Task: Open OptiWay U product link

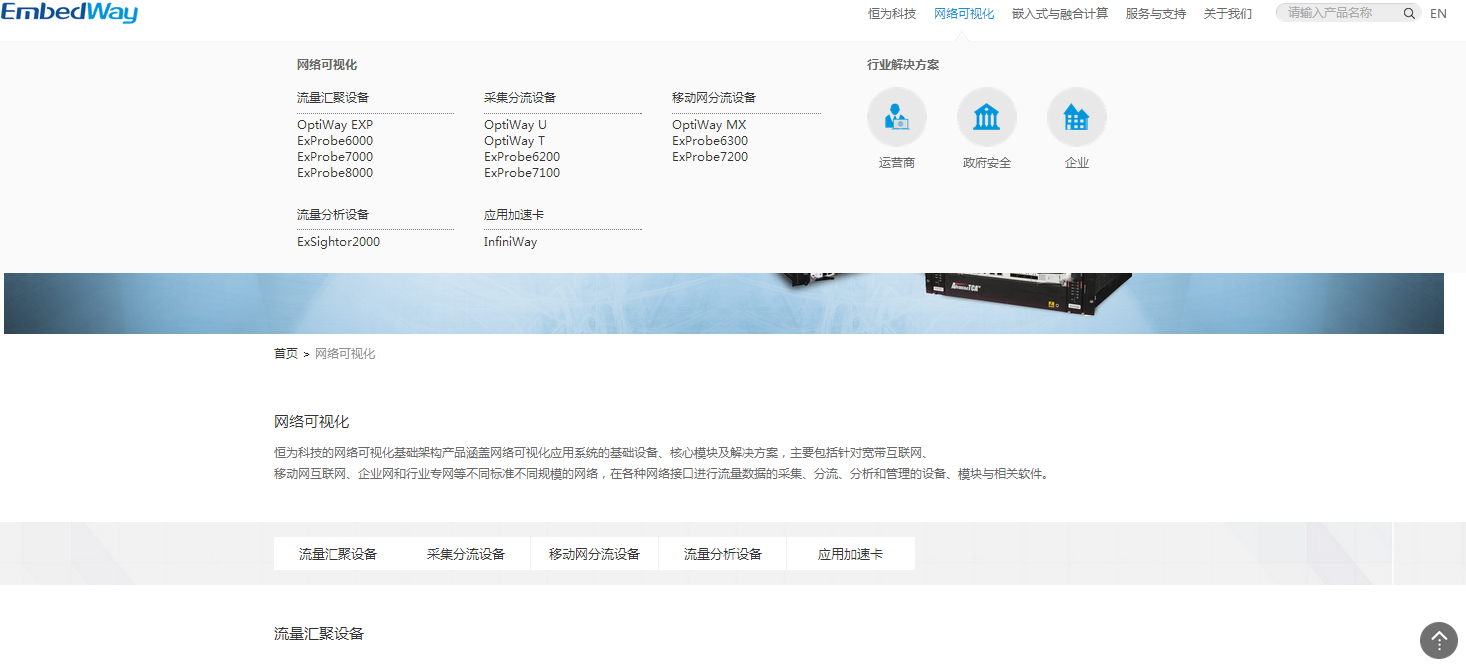Action: pos(515,125)
